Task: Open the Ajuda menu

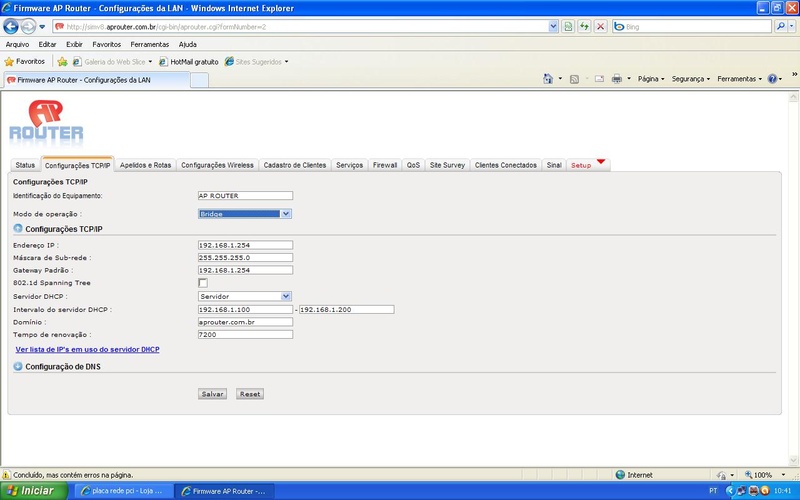Action: click(x=188, y=44)
